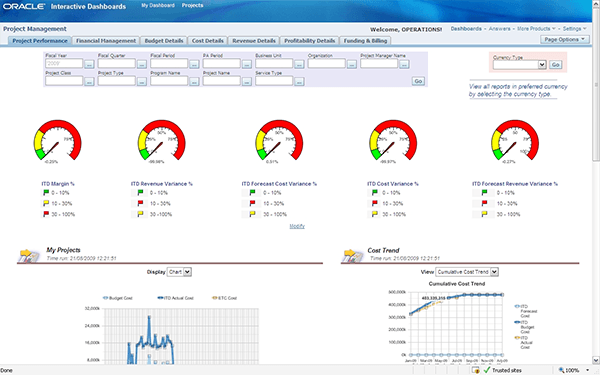Switch to the Revenue Details tab
The height and width of the screenshot is (375, 600).
click(254, 41)
